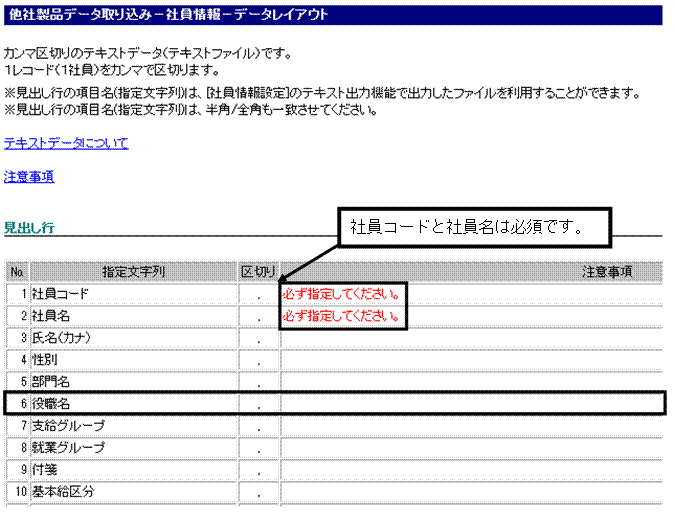Open the 注意事項 link

click(29, 177)
